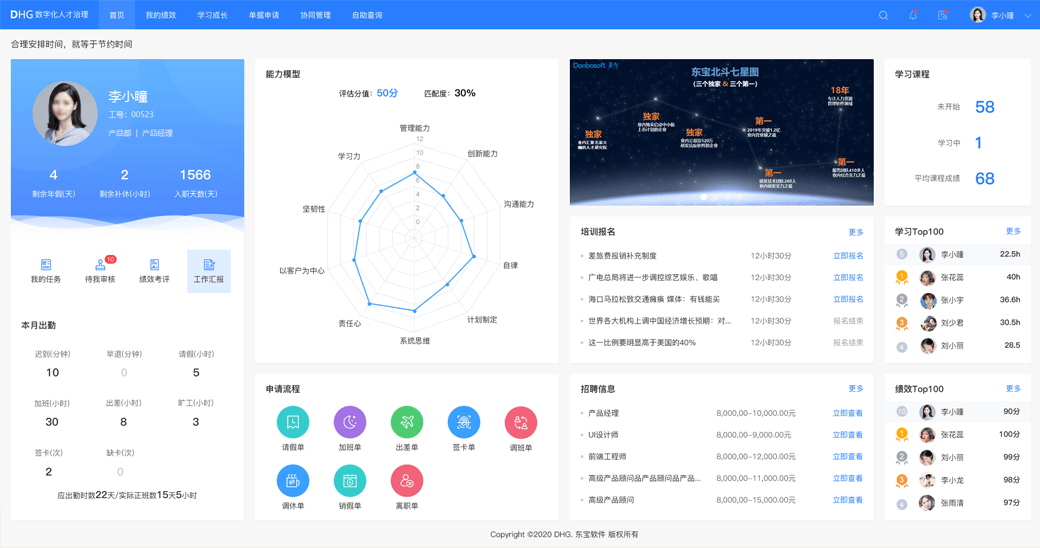Click the 东宝北斗七星图 banner image
1040x548 pixels.
click(721, 132)
